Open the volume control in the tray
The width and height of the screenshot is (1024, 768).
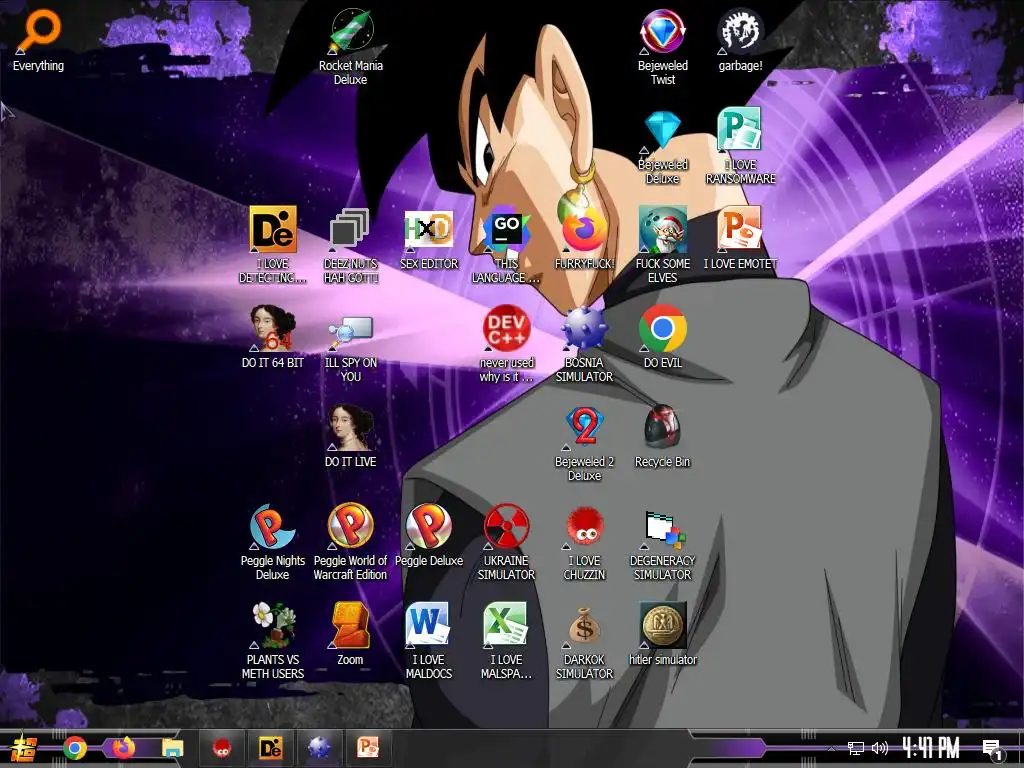tap(880, 748)
